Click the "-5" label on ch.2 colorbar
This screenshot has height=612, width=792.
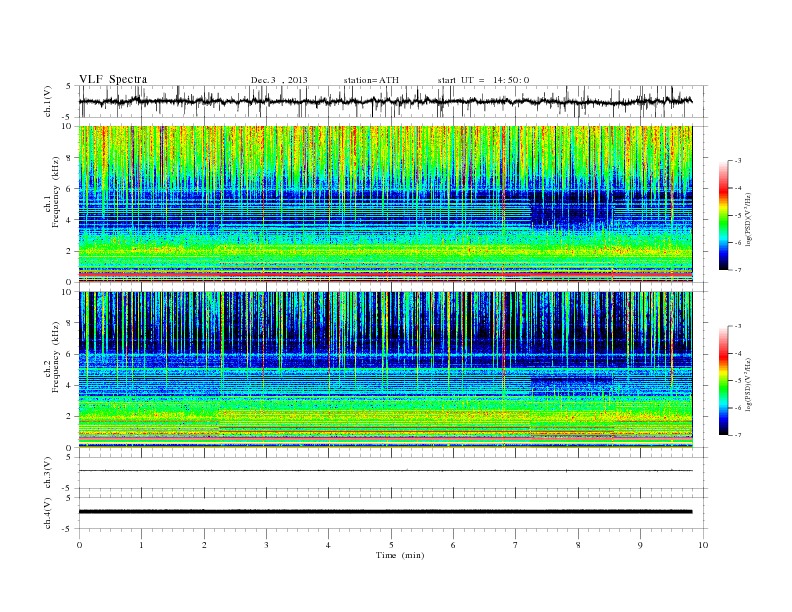coord(738,381)
